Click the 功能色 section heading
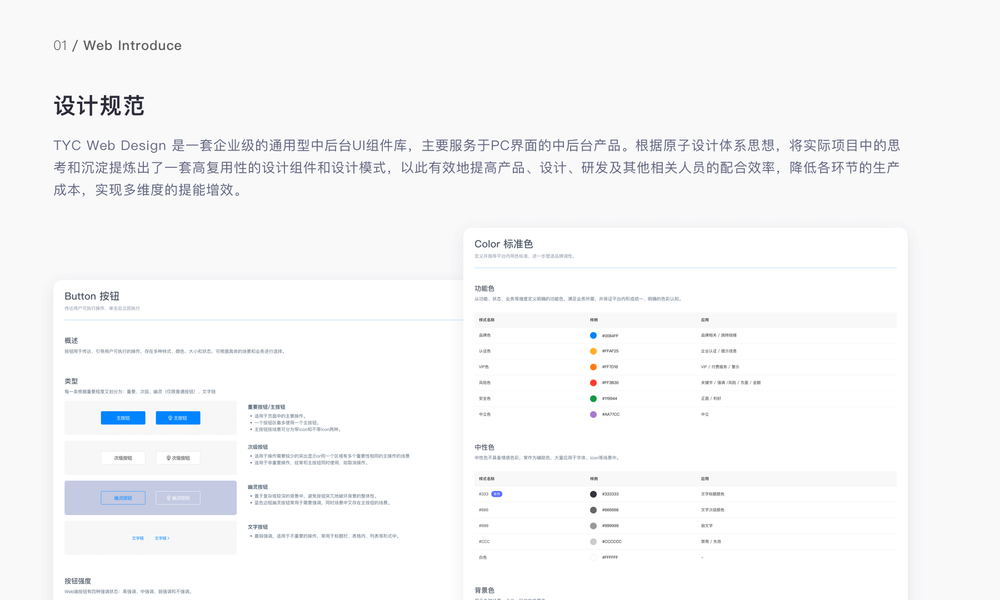Viewport: 1000px width, 600px height. (484, 288)
